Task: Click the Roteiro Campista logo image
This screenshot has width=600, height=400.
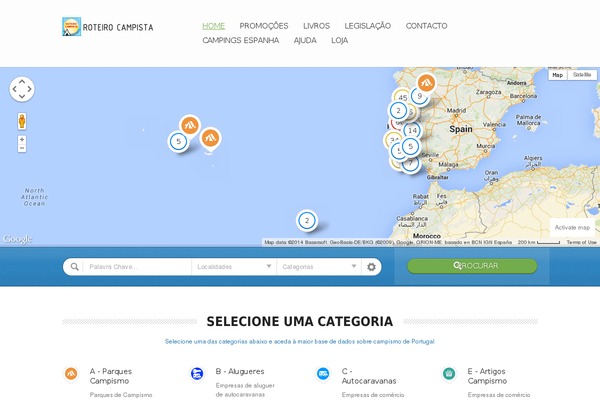Action: (x=72, y=26)
